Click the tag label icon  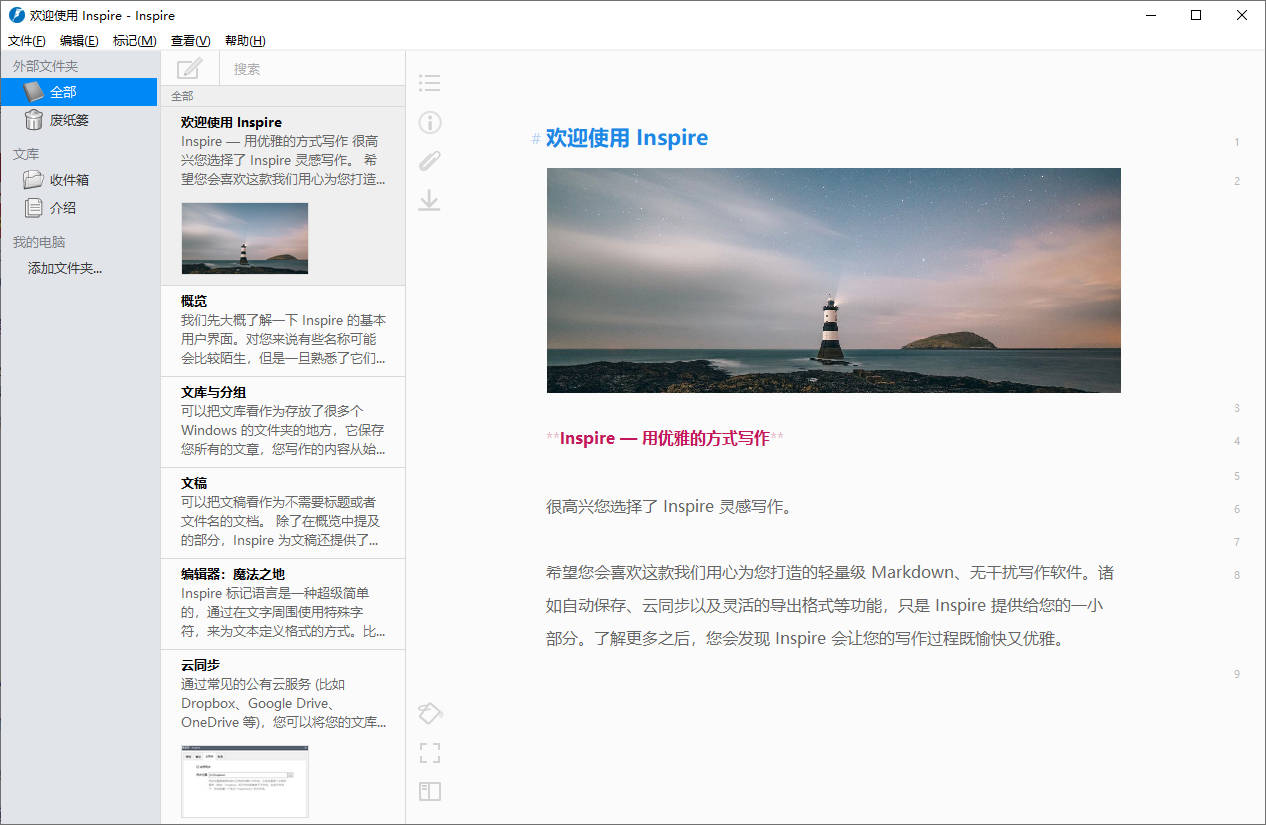(430, 713)
